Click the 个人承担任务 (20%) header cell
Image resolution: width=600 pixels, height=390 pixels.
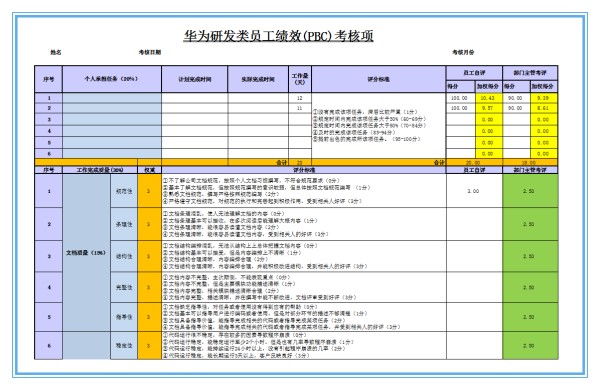112,79
